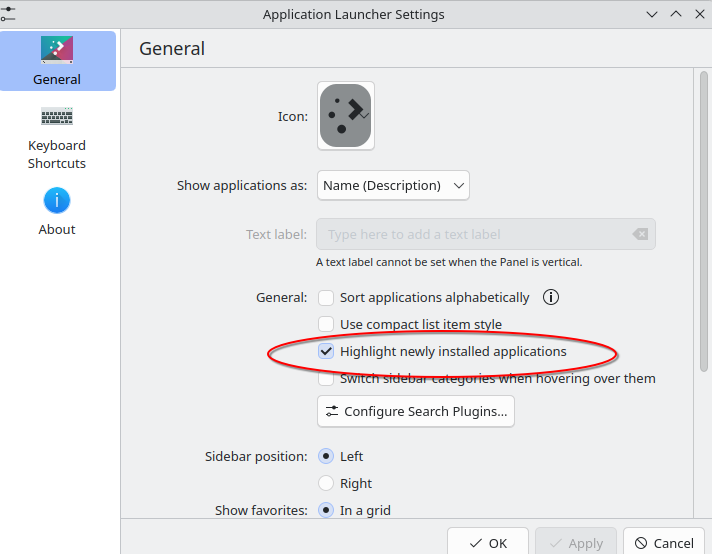Select the General sidebar page

tap(57, 61)
